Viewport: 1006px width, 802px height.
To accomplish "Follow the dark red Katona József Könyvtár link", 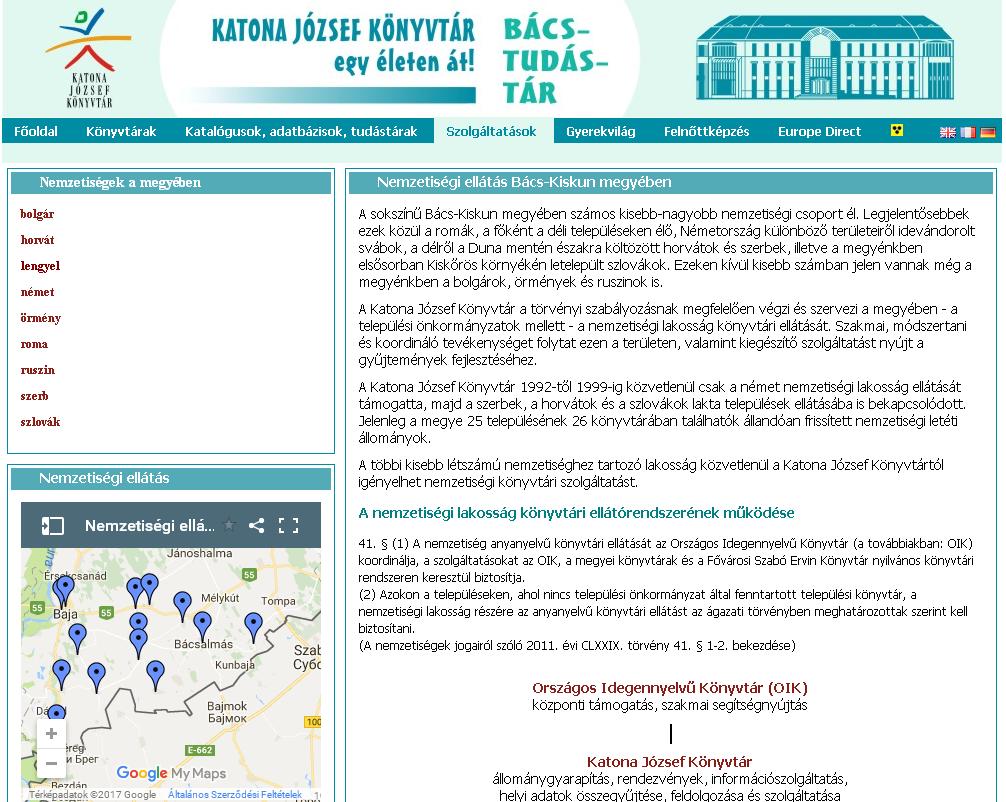I will click(669, 762).
